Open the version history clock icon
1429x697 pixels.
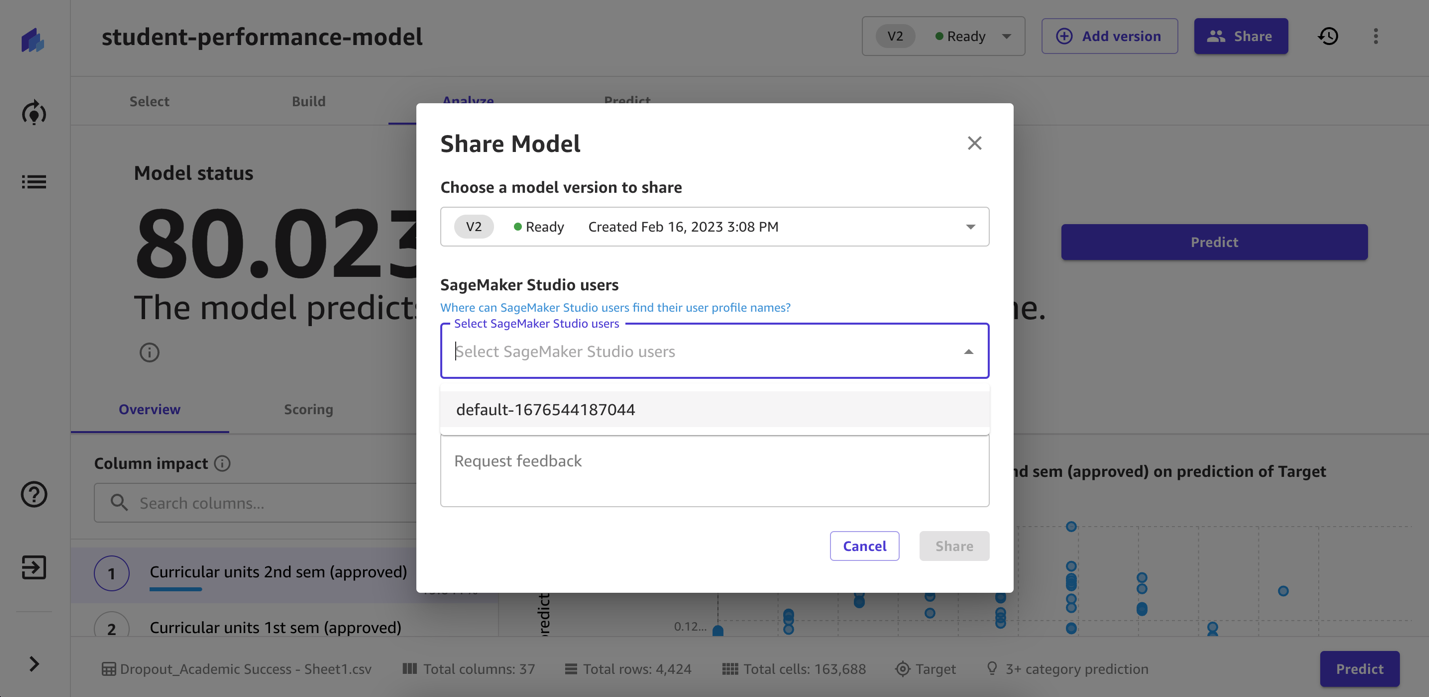coord(1328,35)
